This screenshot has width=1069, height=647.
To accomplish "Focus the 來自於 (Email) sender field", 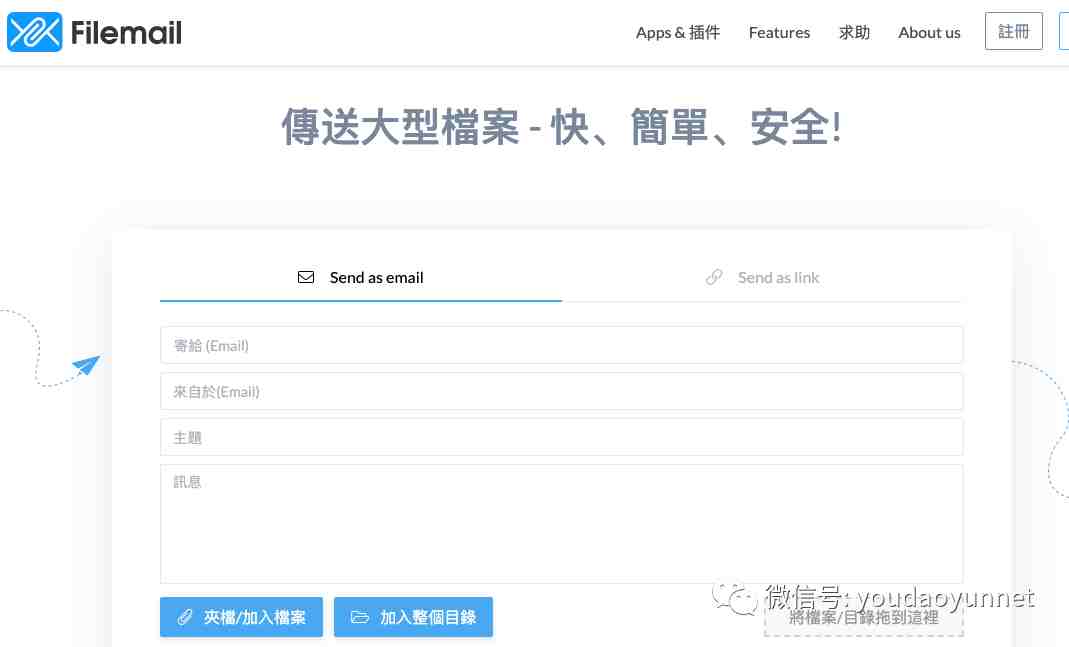I will (x=562, y=391).
